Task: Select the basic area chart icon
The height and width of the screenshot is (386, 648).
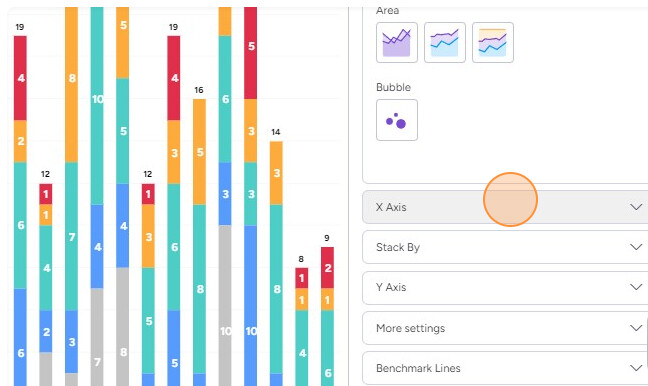Action: [397, 43]
